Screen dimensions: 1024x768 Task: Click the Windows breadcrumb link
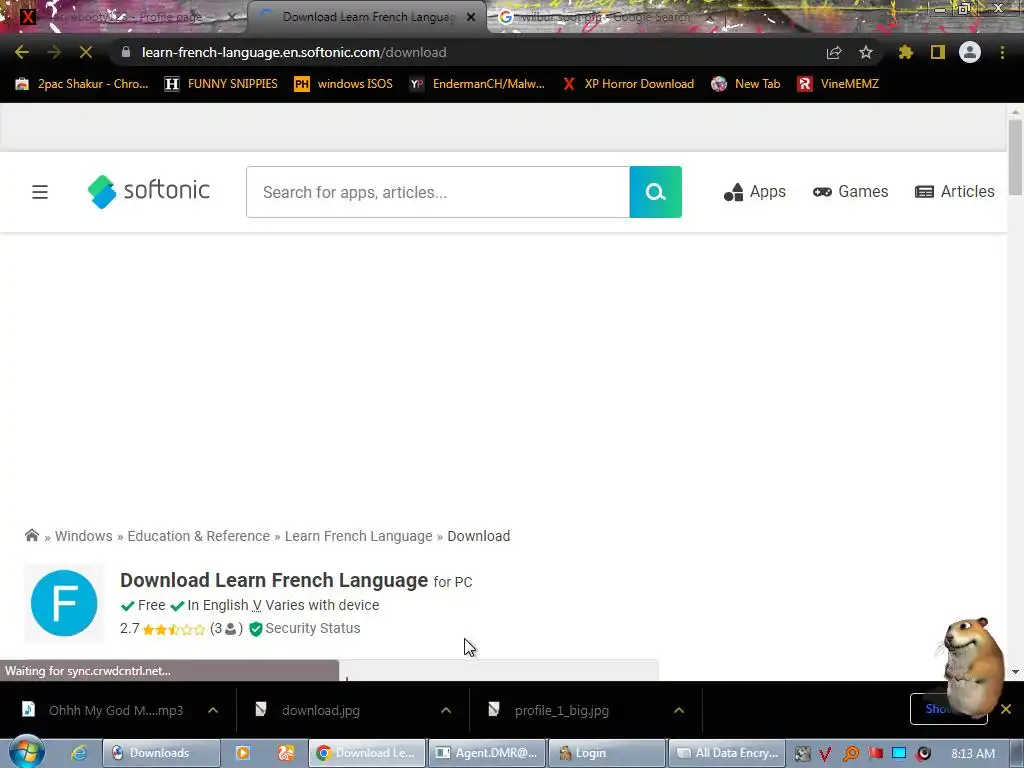click(84, 536)
